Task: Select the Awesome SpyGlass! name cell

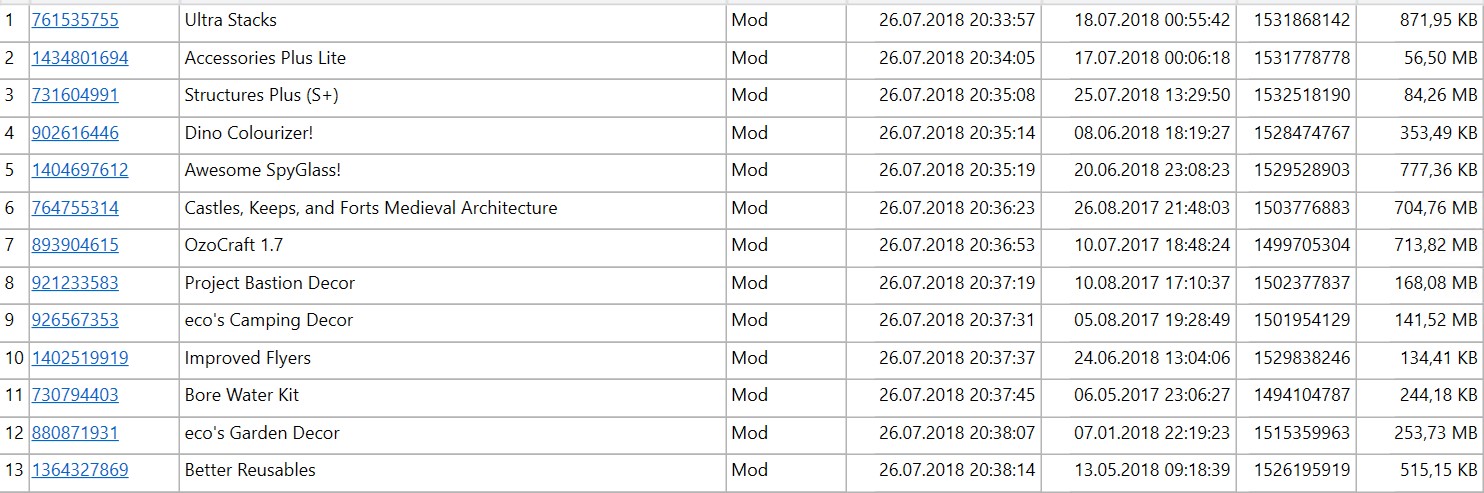Action: [x=452, y=171]
